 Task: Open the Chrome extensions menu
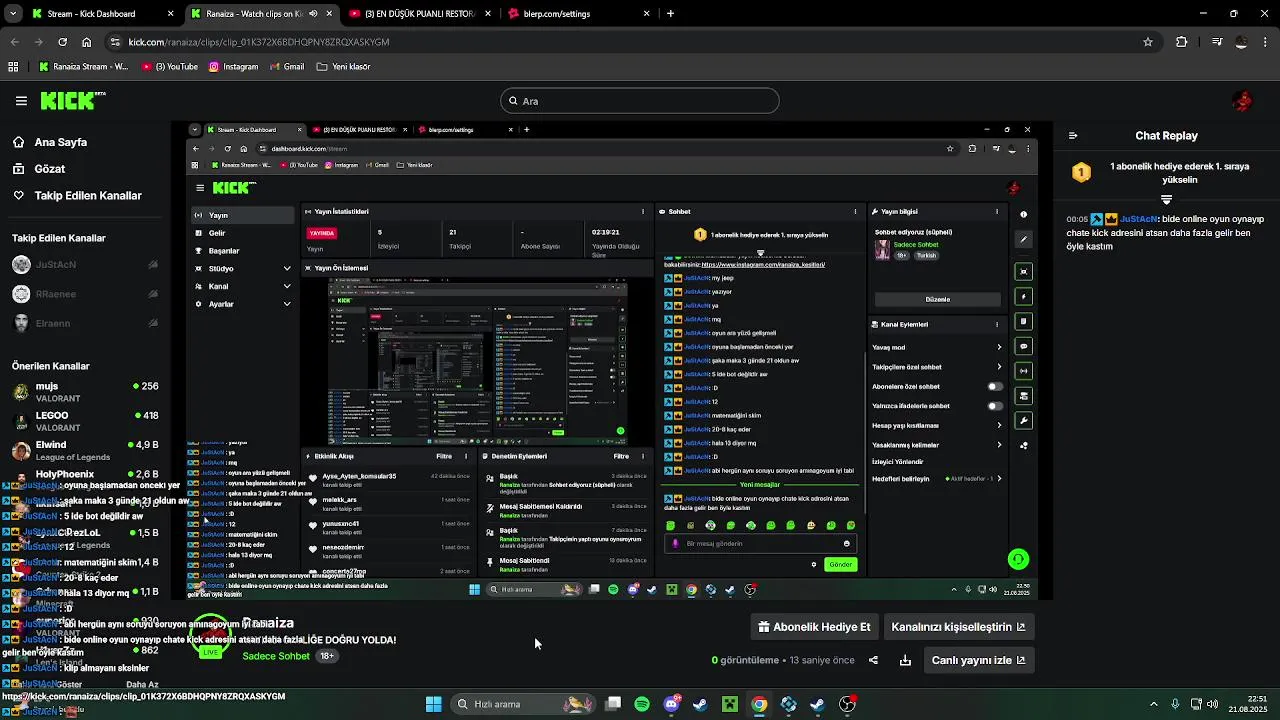(1182, 42)
